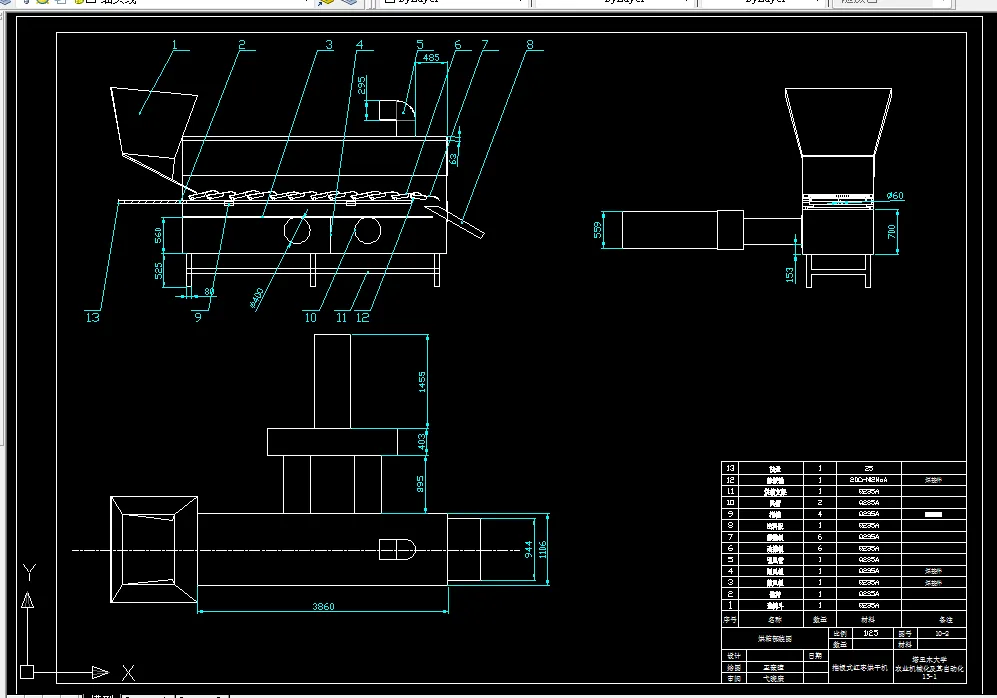Image resolution: width=997 pixels, height=698 pixels.
Task: Select the 序号 header cell
Action: point(730,619)
